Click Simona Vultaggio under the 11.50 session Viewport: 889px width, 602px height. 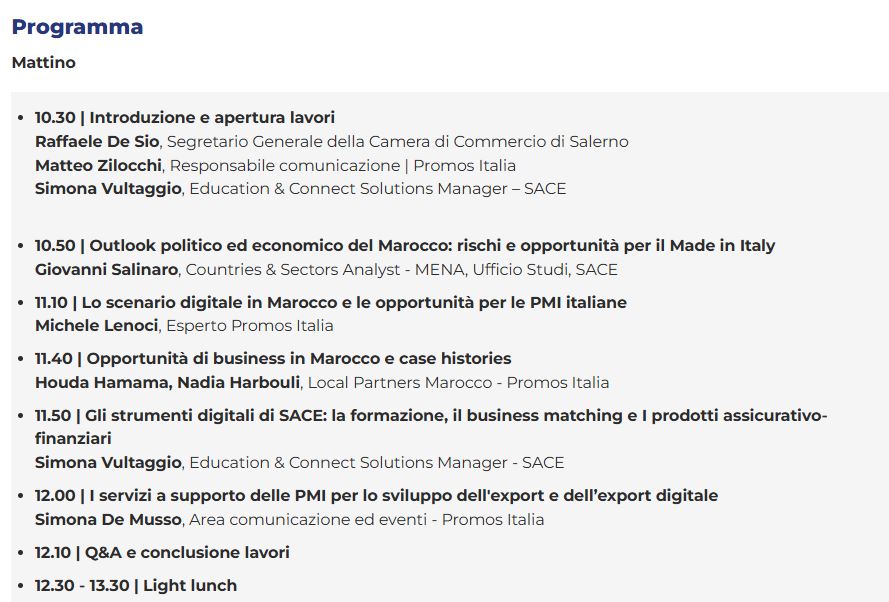pyautogui.click(x=108, y=462)
